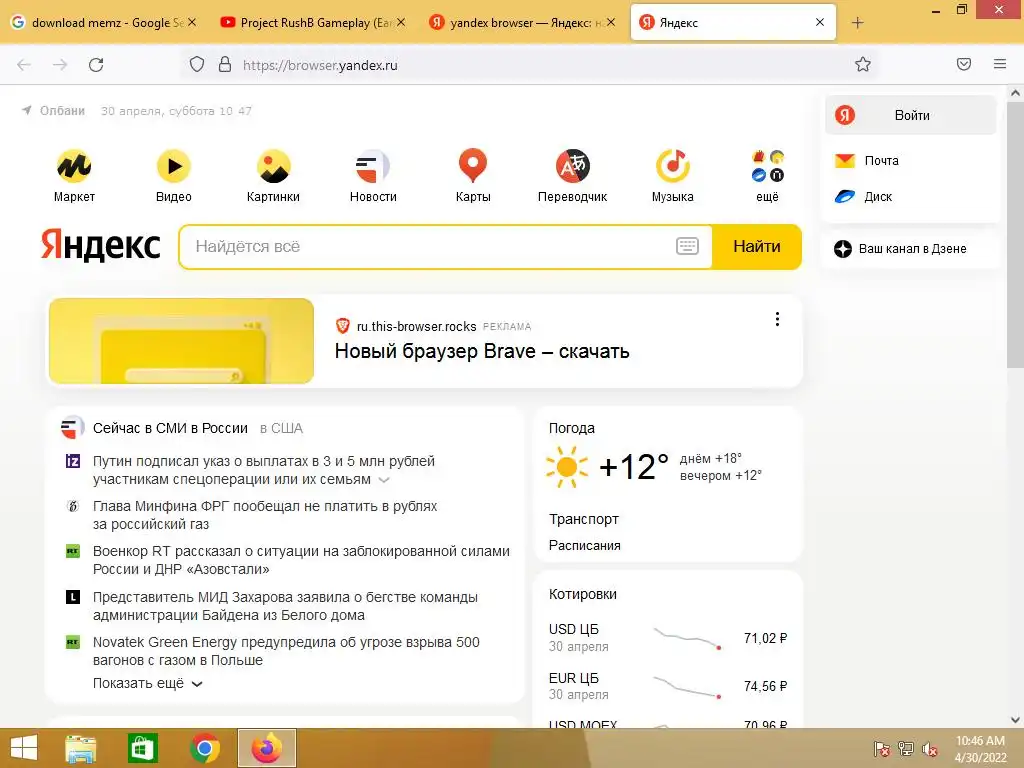Go forward in browser history

pyautogui.click(x=60, y=65)
